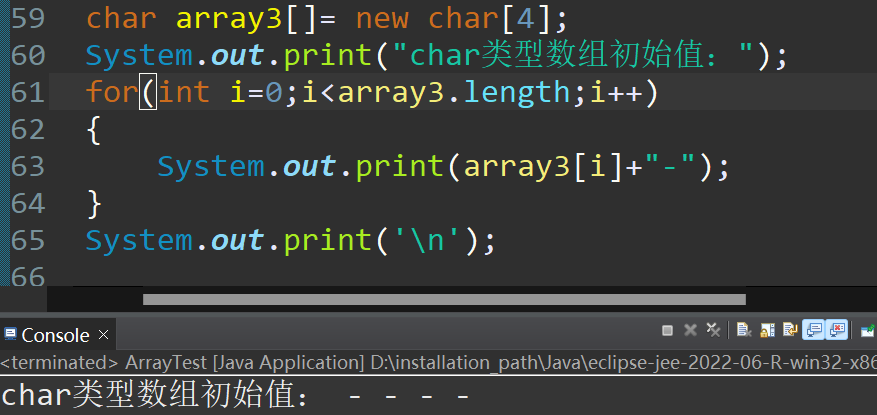Toggle Show Console When Standard Error Changes
The image size is (877, 415).
837,330
